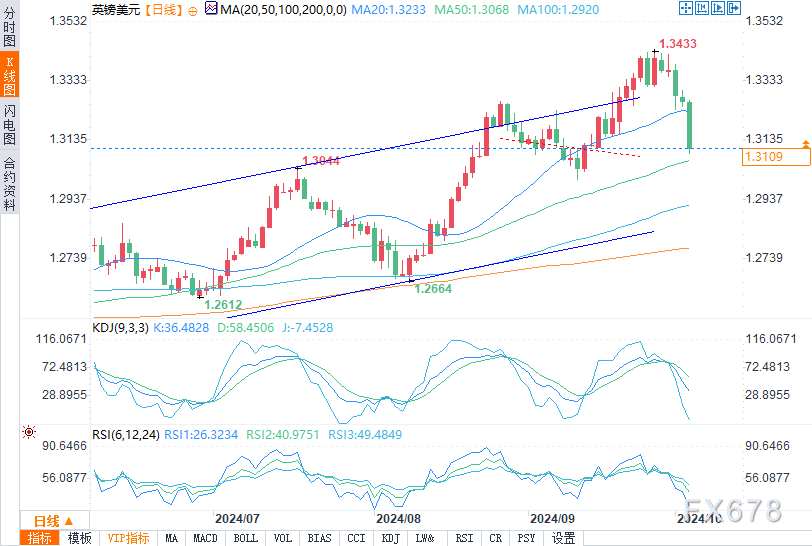Select the K线图 tab
The image size is (812, 546).
click(9, 75)
